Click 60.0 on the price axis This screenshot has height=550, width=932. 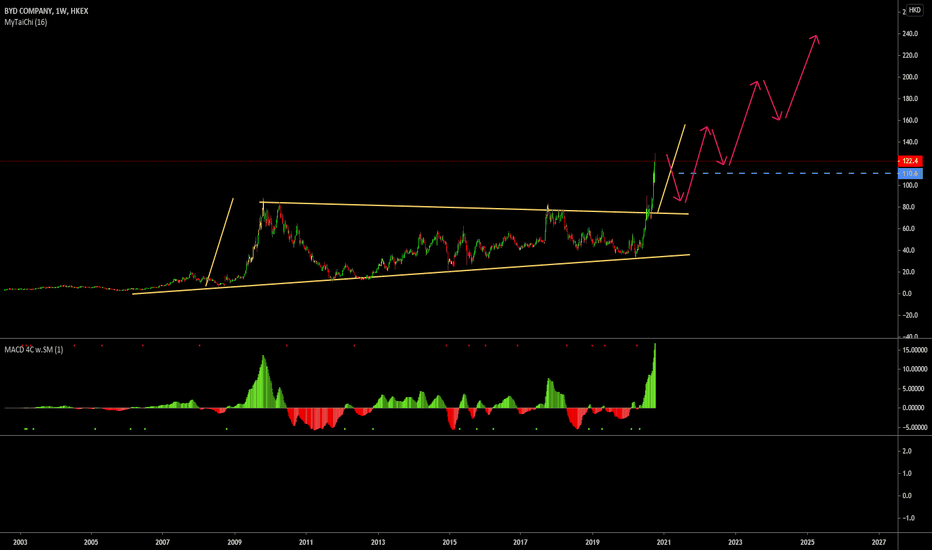[908, 229]
